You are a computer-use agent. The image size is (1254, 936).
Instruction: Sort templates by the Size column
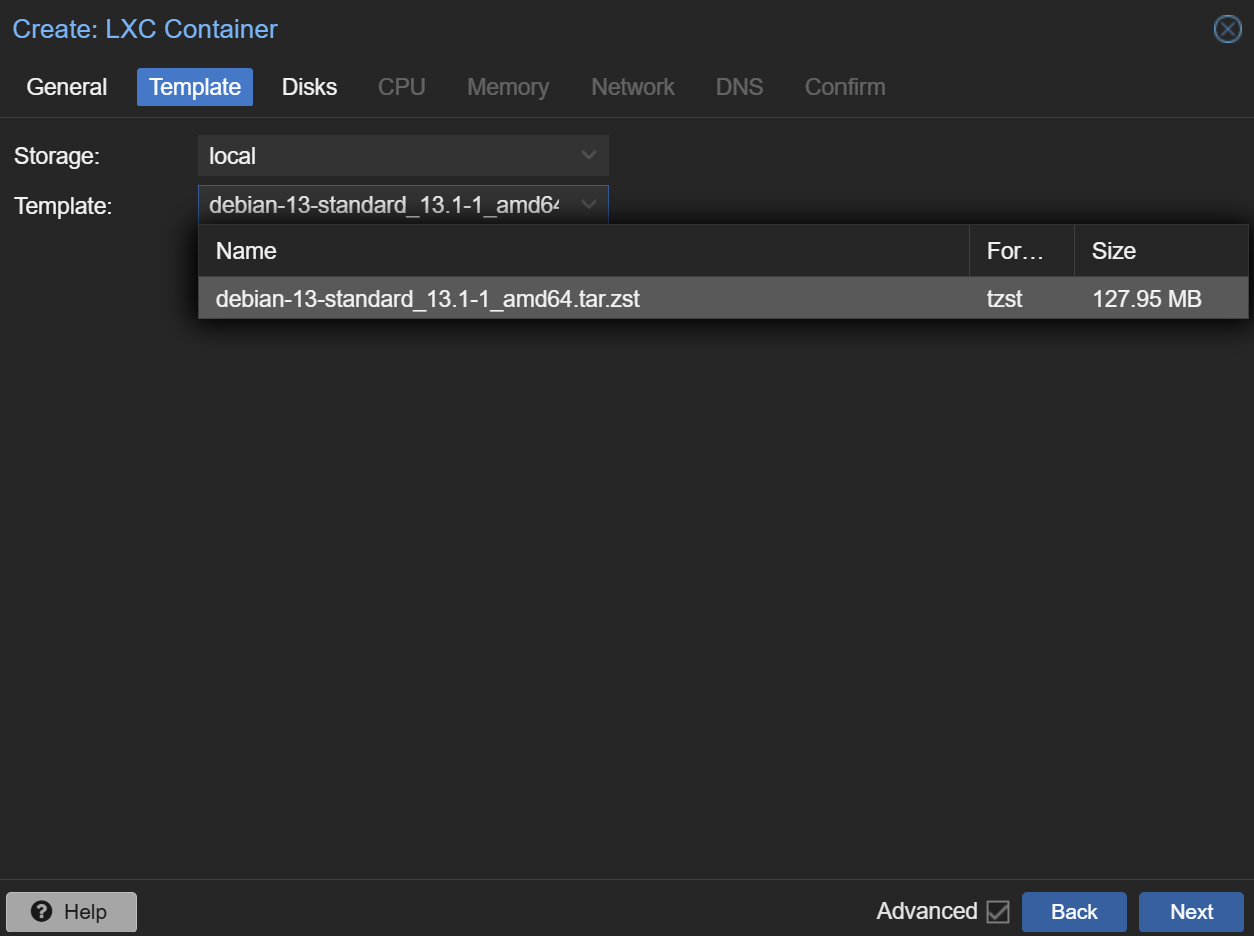pos(1160,251)
